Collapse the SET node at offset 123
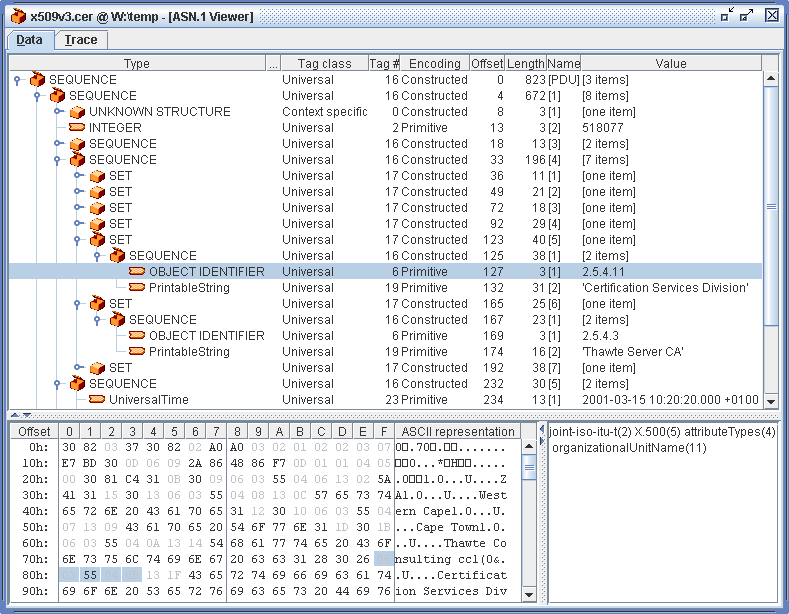This screenshot has height=614, width=789. tap(77, 240)
